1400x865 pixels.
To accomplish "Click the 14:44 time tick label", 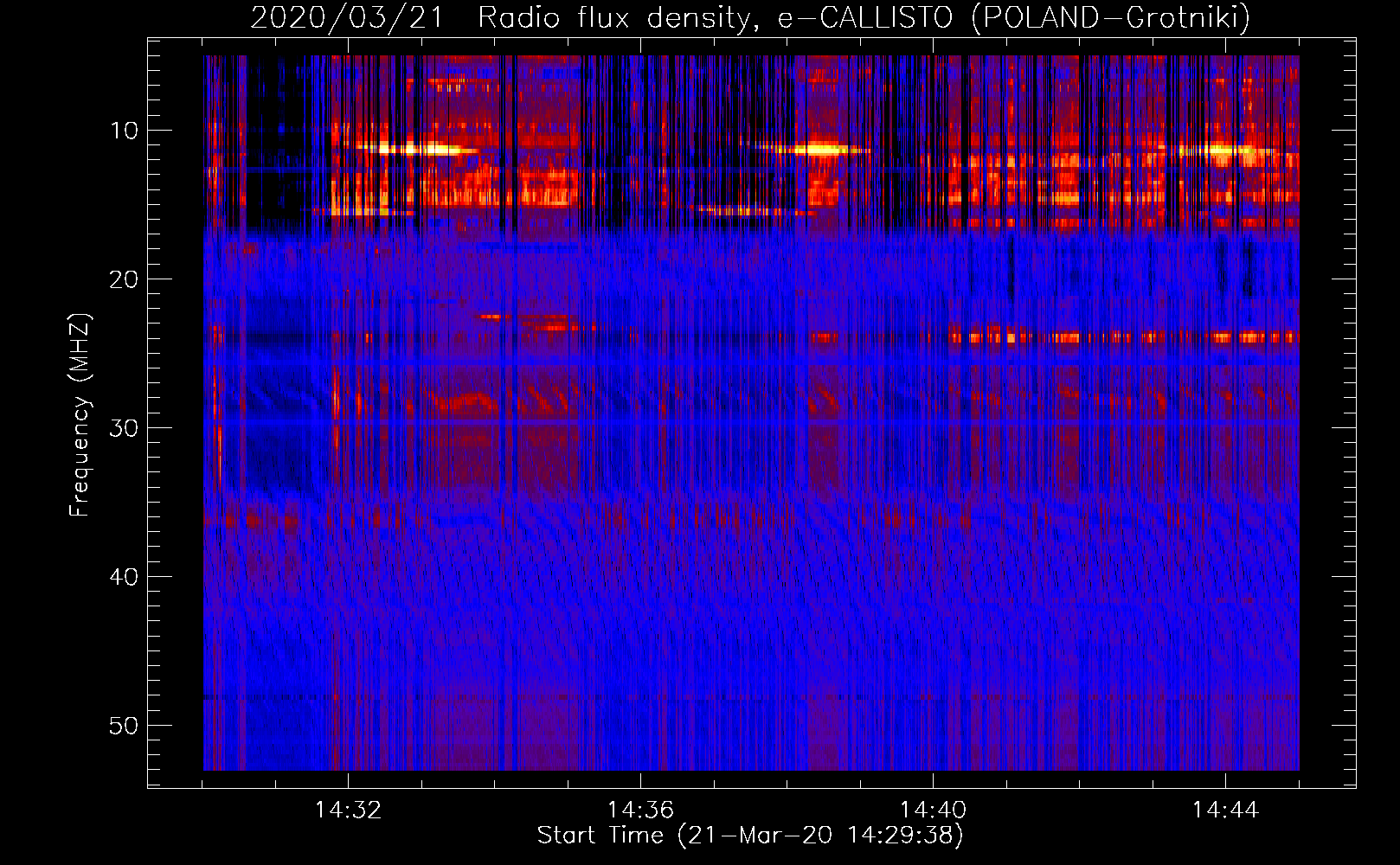I will click(1225, 811).
